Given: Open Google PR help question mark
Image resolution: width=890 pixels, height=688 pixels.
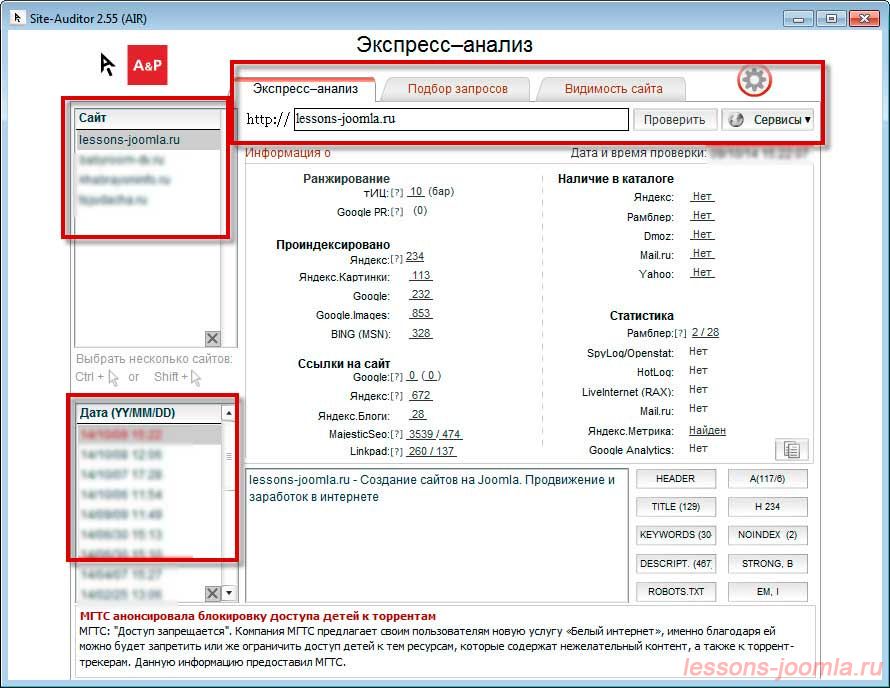Looking at the screenshot, I should tap(397, 212).
